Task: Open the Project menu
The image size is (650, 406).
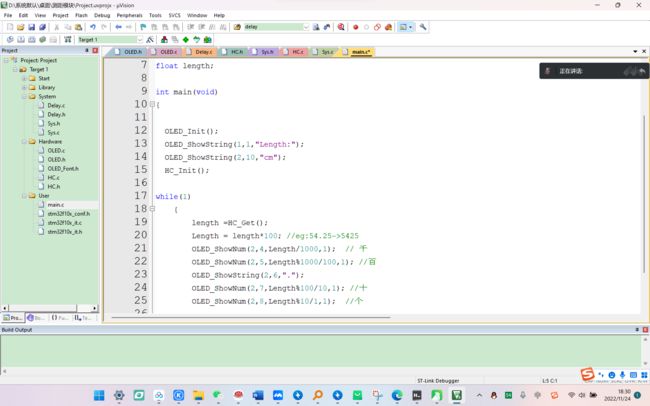Action: 61,15
